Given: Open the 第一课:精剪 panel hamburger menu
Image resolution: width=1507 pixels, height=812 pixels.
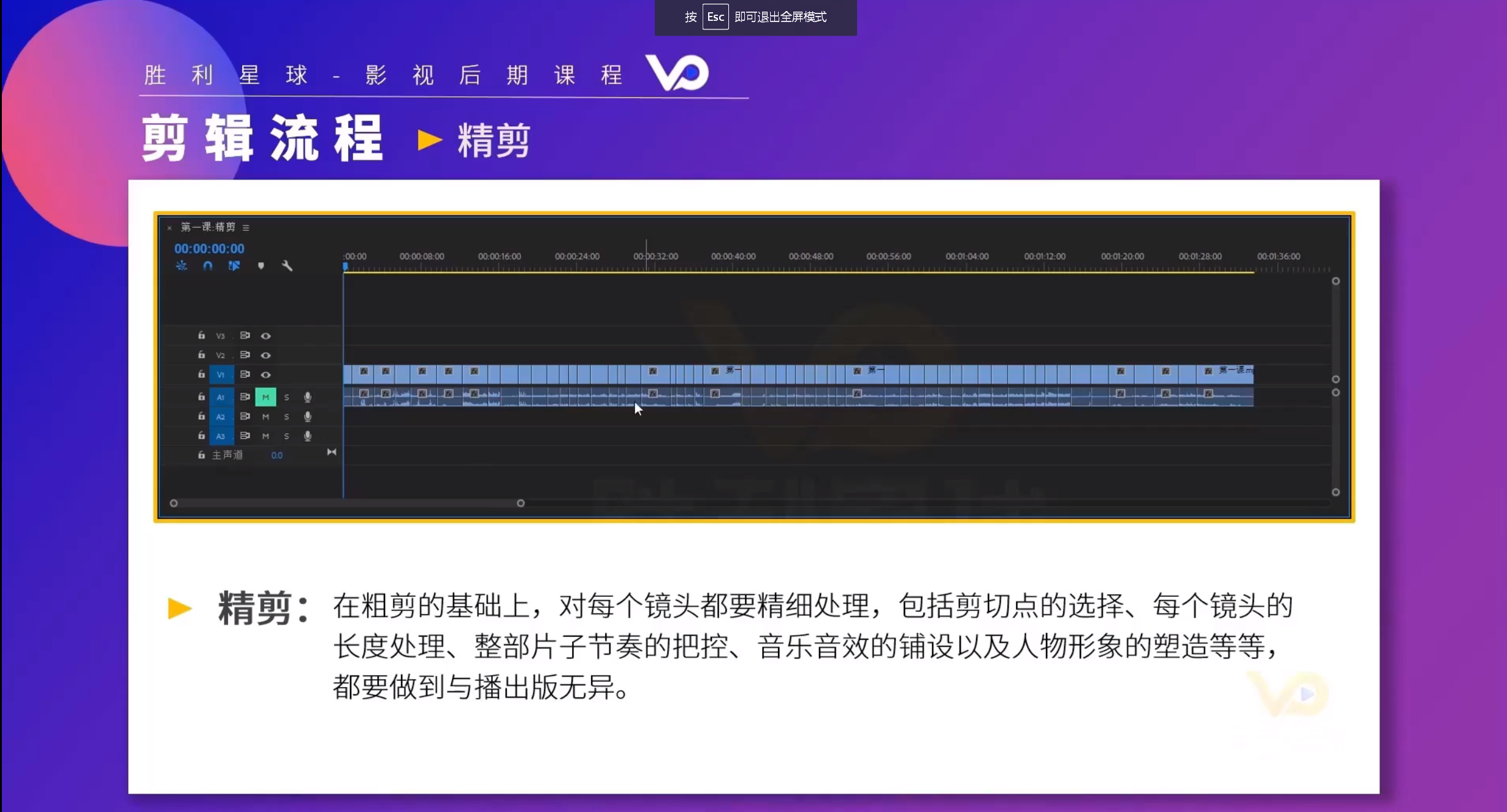Looking at the screenshot, I should click(246, 228).
